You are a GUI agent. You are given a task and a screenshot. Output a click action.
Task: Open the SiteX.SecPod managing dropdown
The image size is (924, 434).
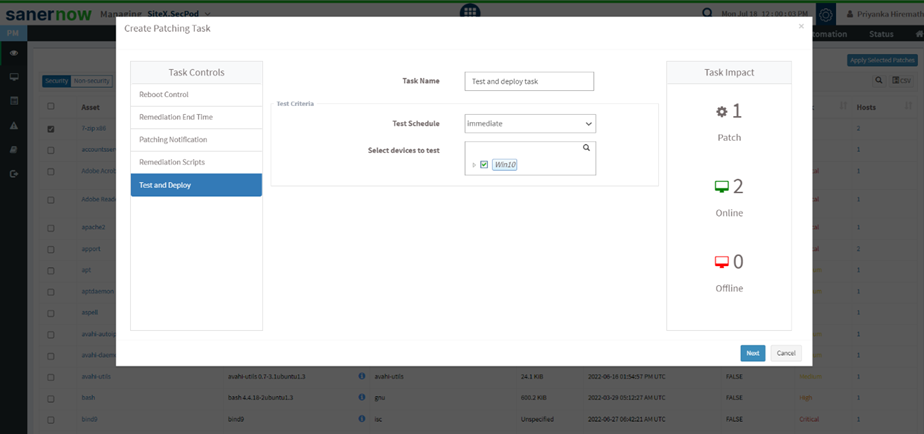(x=179, y=13)
